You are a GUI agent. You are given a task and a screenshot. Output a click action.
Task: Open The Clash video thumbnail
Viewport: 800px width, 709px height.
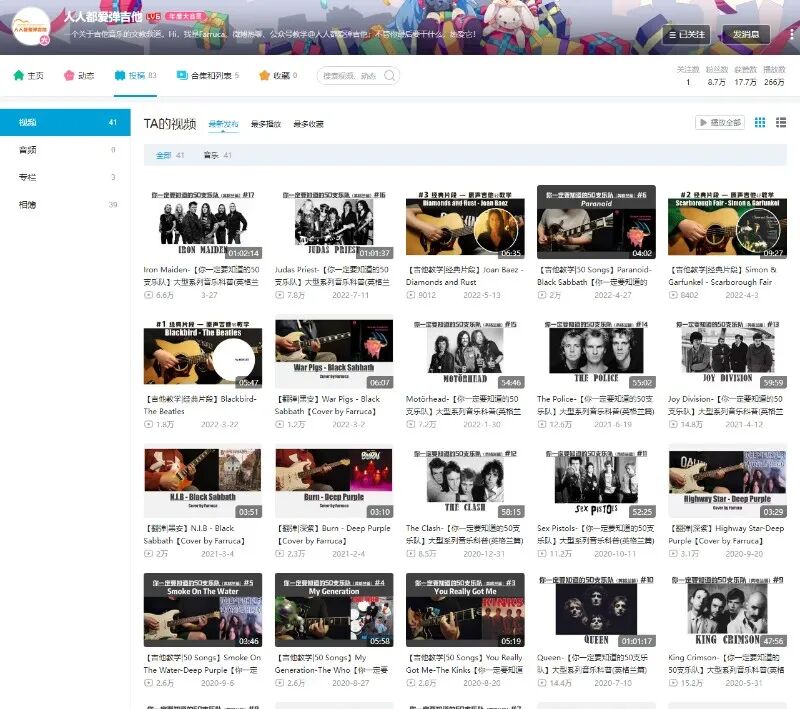[465, 481]
